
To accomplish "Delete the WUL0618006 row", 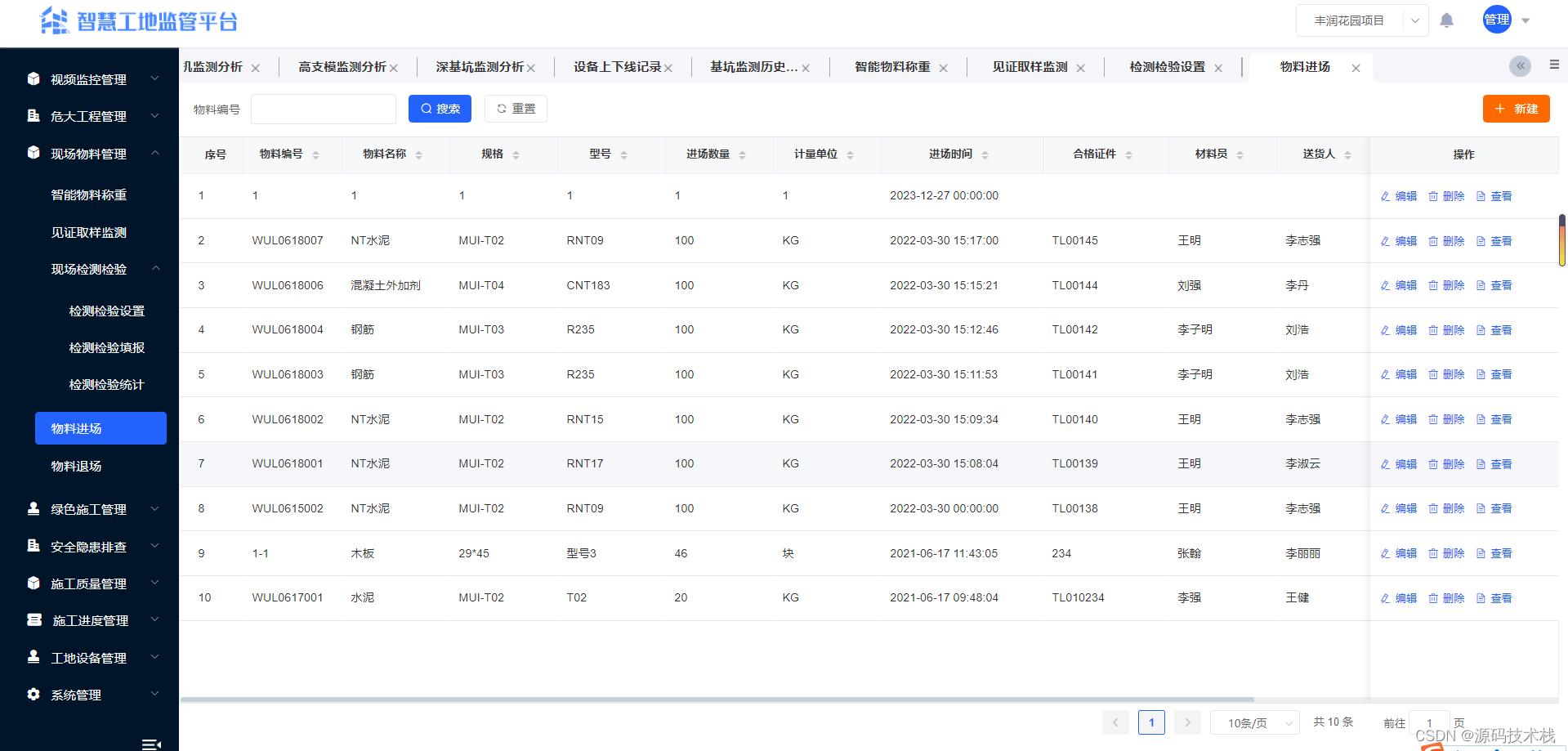I will [x=1446, y=285].
